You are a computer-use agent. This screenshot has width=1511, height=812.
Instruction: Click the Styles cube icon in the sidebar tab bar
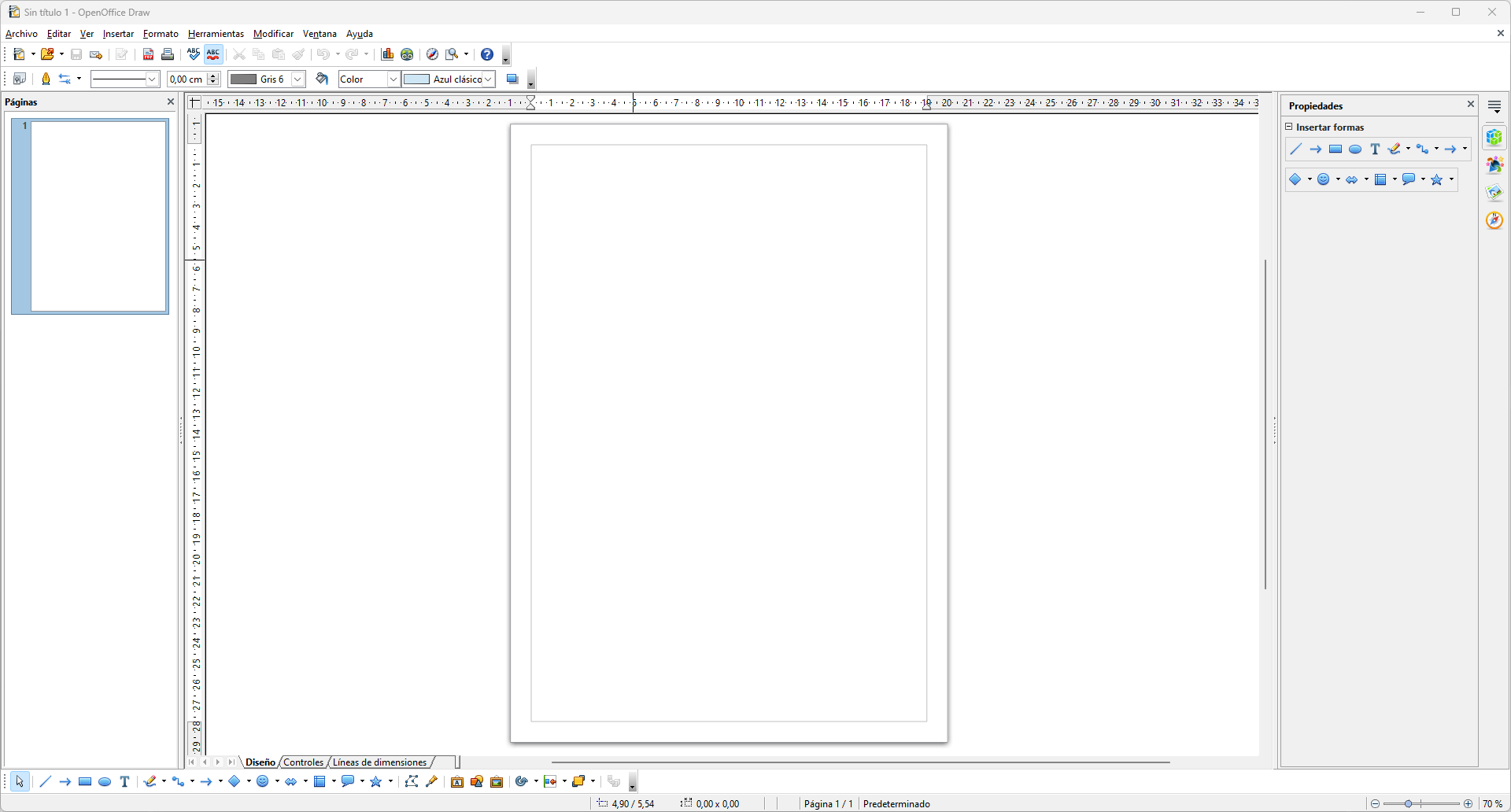pyautogui.click(x=1494, y=138)
